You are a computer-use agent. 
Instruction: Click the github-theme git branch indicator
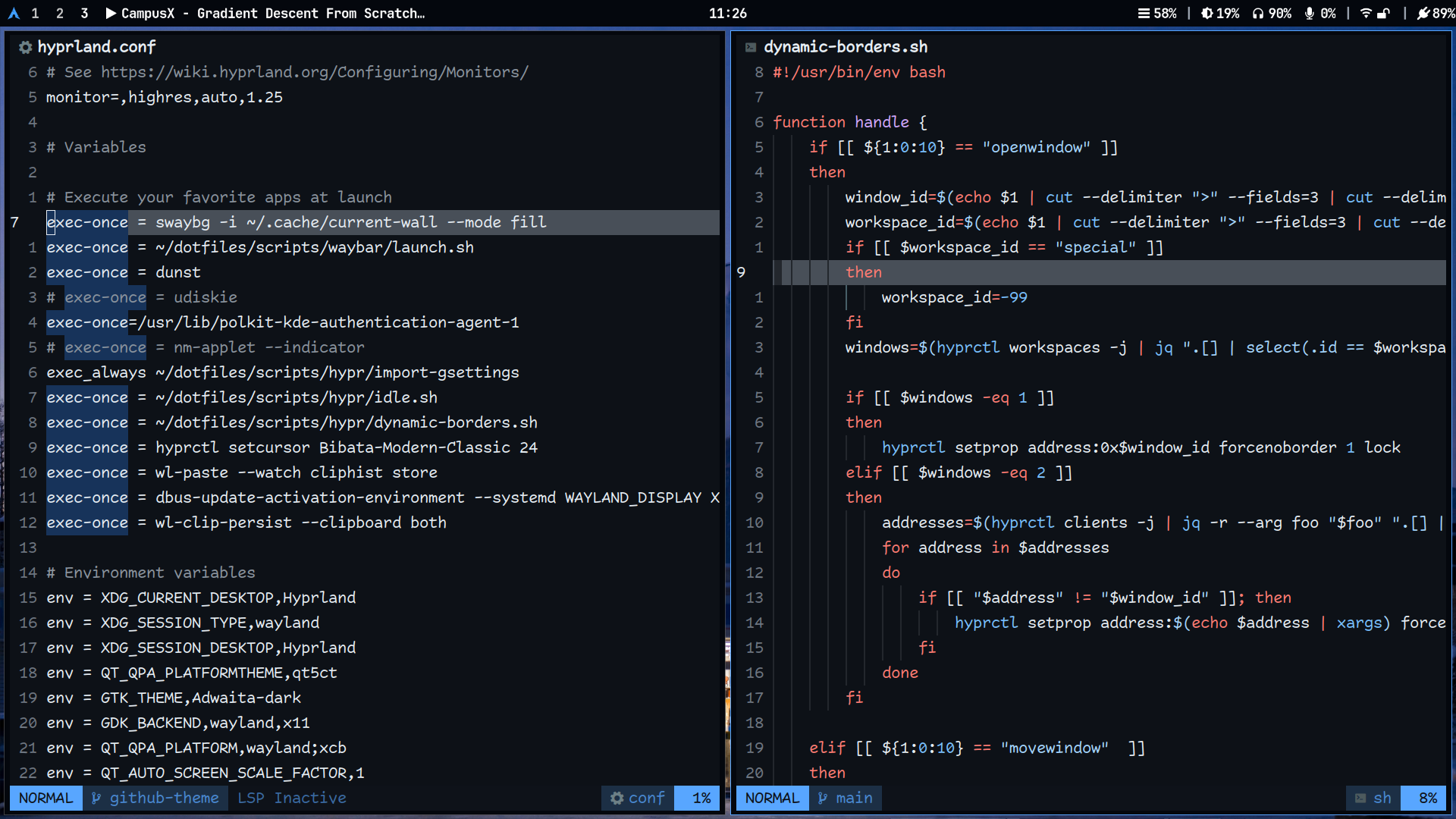[x=155, y=798]
